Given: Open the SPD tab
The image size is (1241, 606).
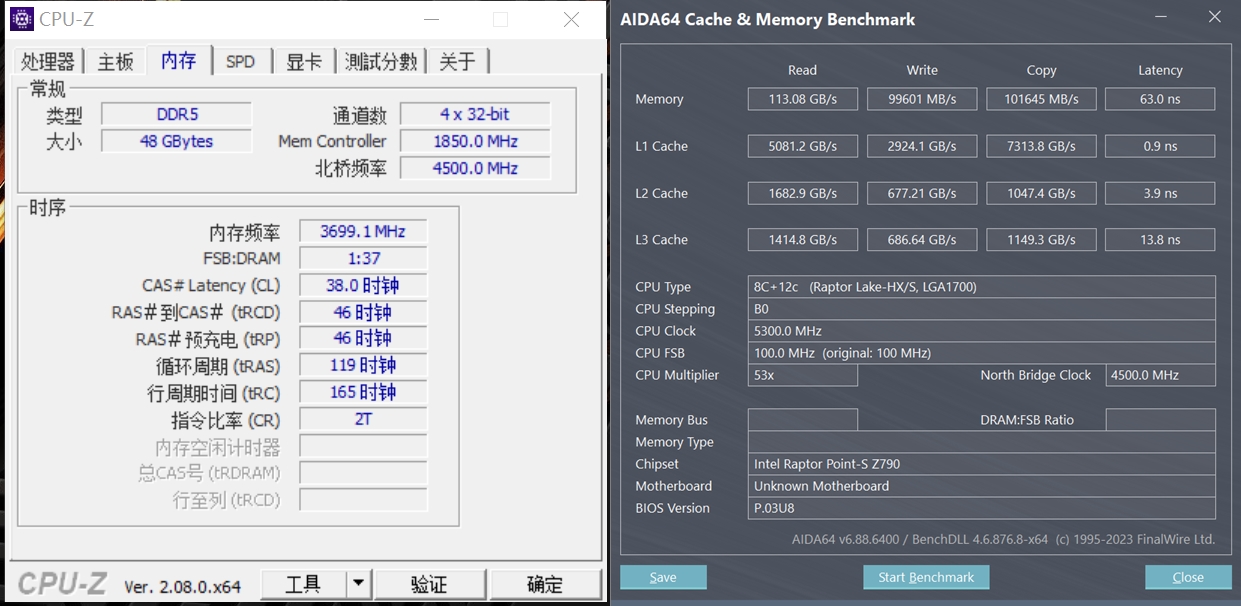Looking at the screenshot, I should click(x=240, y=61).
